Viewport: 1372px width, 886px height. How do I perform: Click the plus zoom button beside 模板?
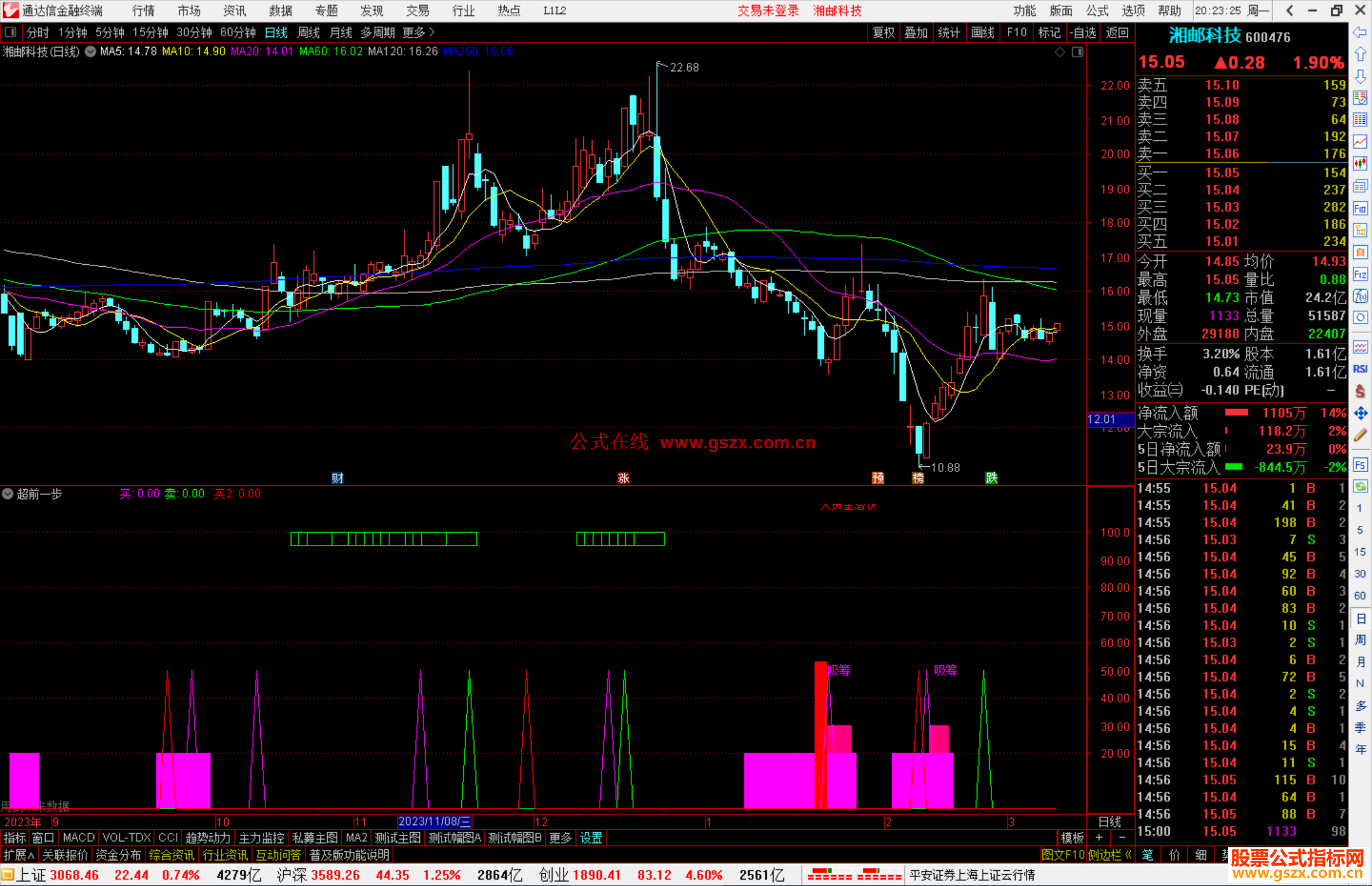pos(1099,838)
